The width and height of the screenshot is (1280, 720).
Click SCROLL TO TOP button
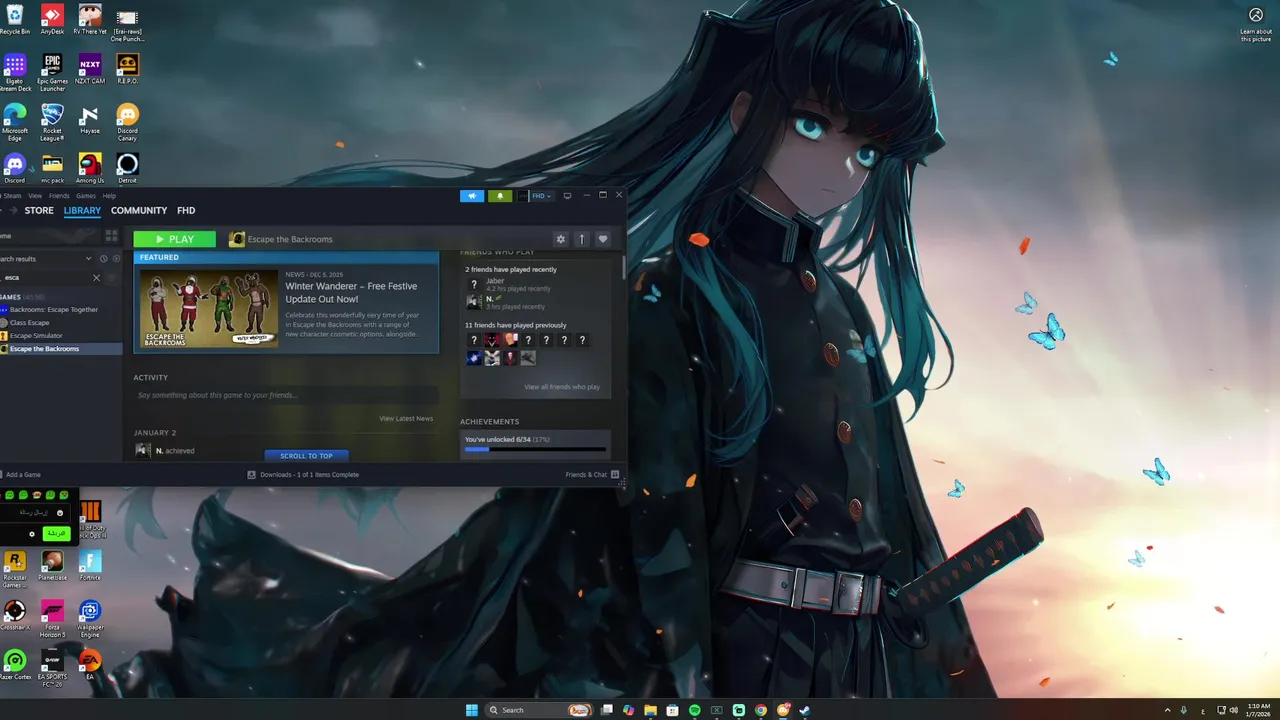[306, 455]
